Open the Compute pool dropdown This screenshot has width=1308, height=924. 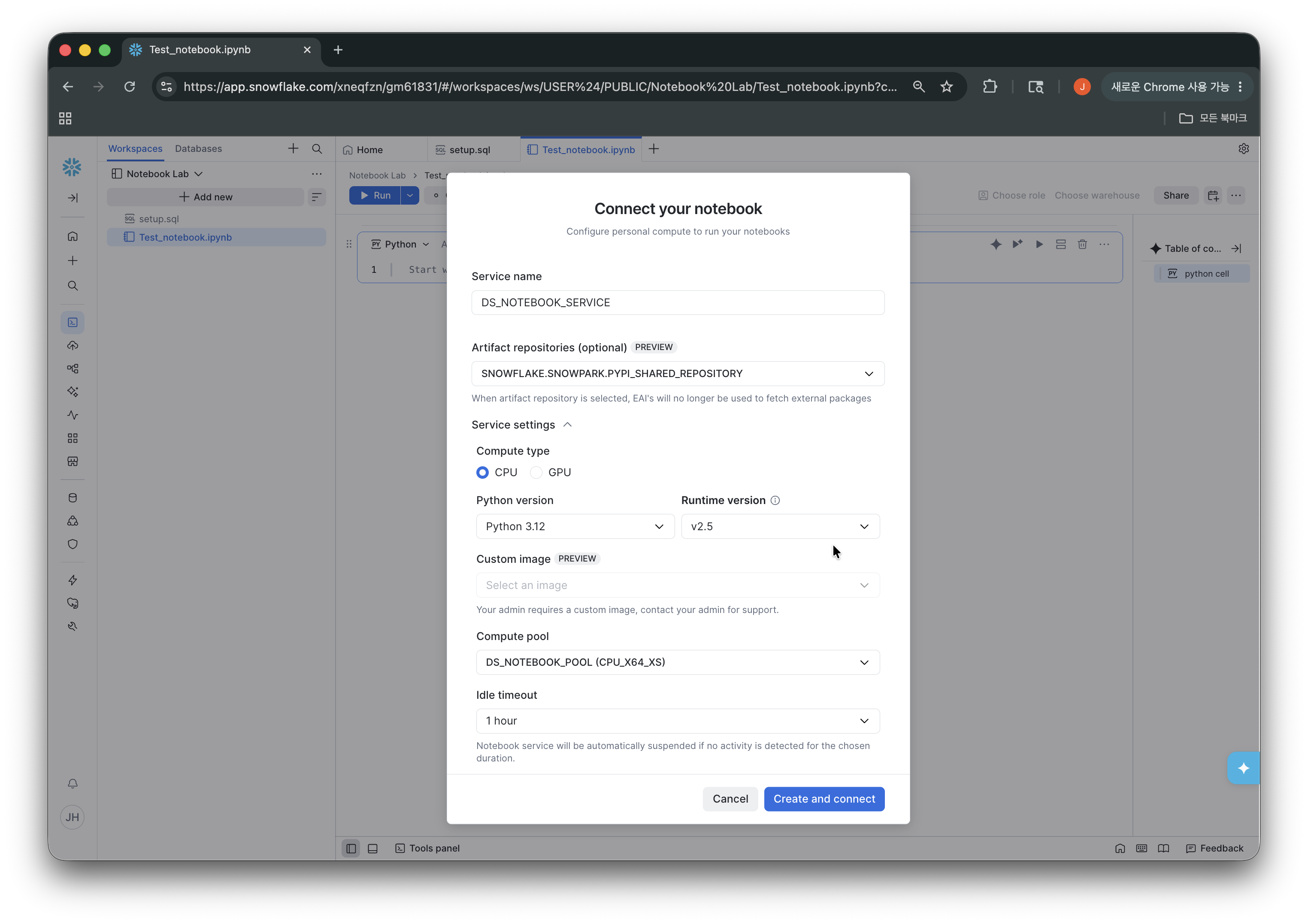(677, 662)
